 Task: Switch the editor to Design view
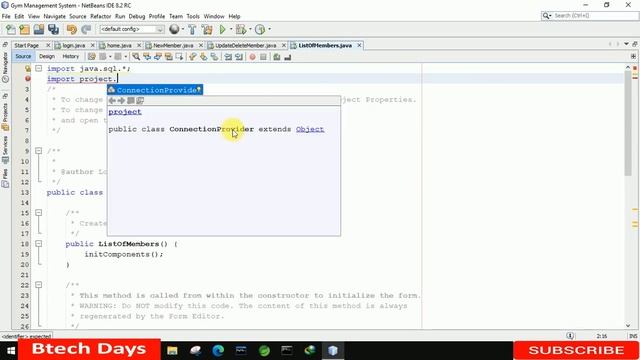47,56
